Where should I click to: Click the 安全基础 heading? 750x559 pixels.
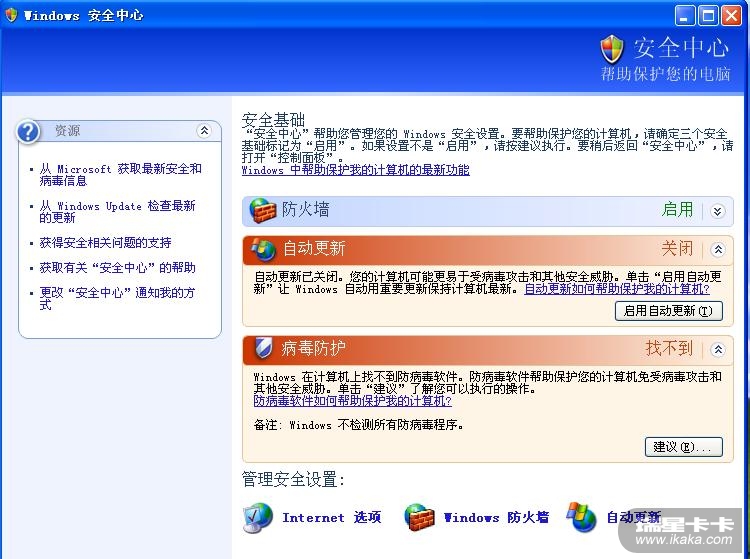pos(273,120)
